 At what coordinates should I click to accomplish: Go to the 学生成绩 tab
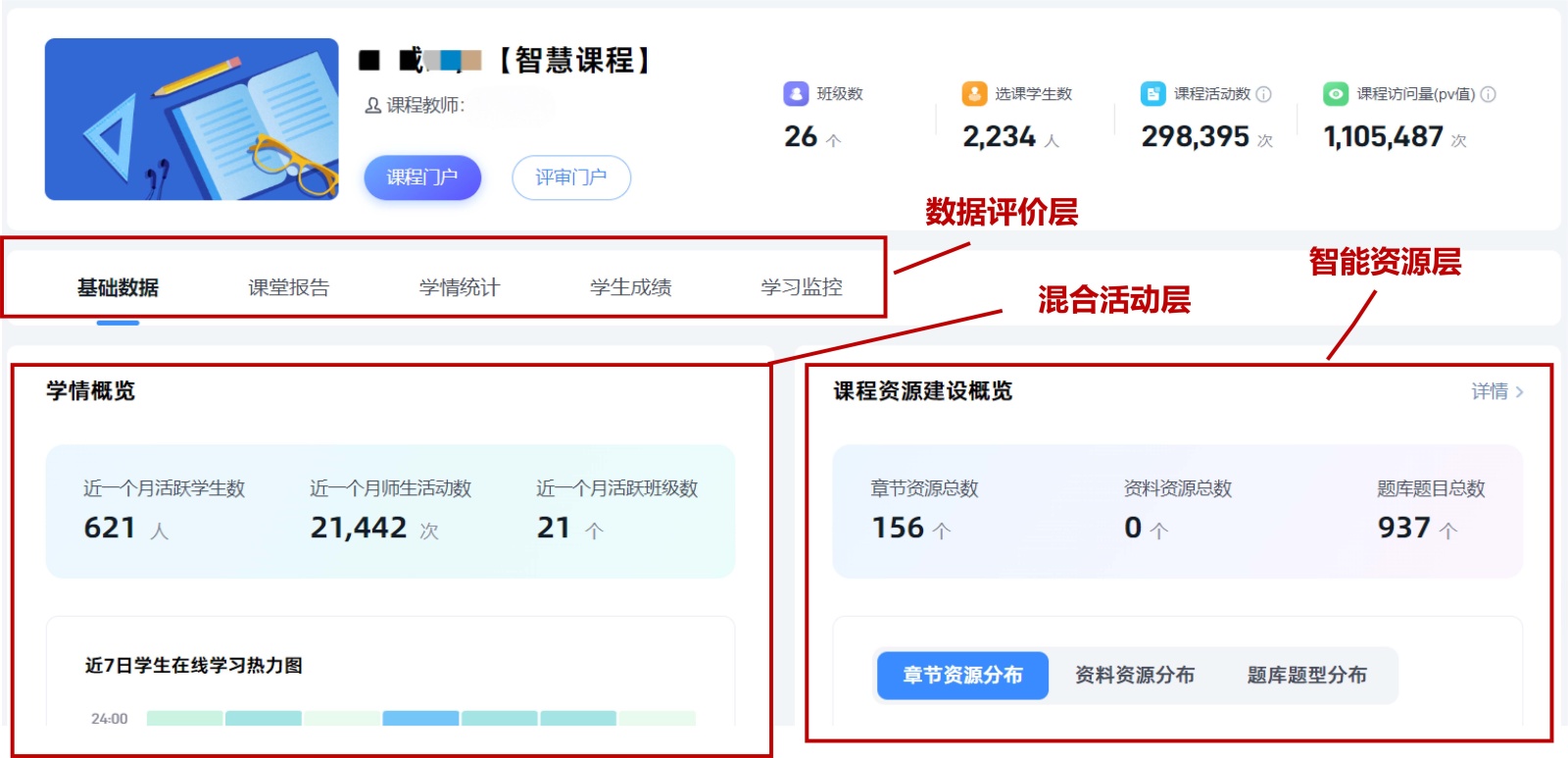630,287
